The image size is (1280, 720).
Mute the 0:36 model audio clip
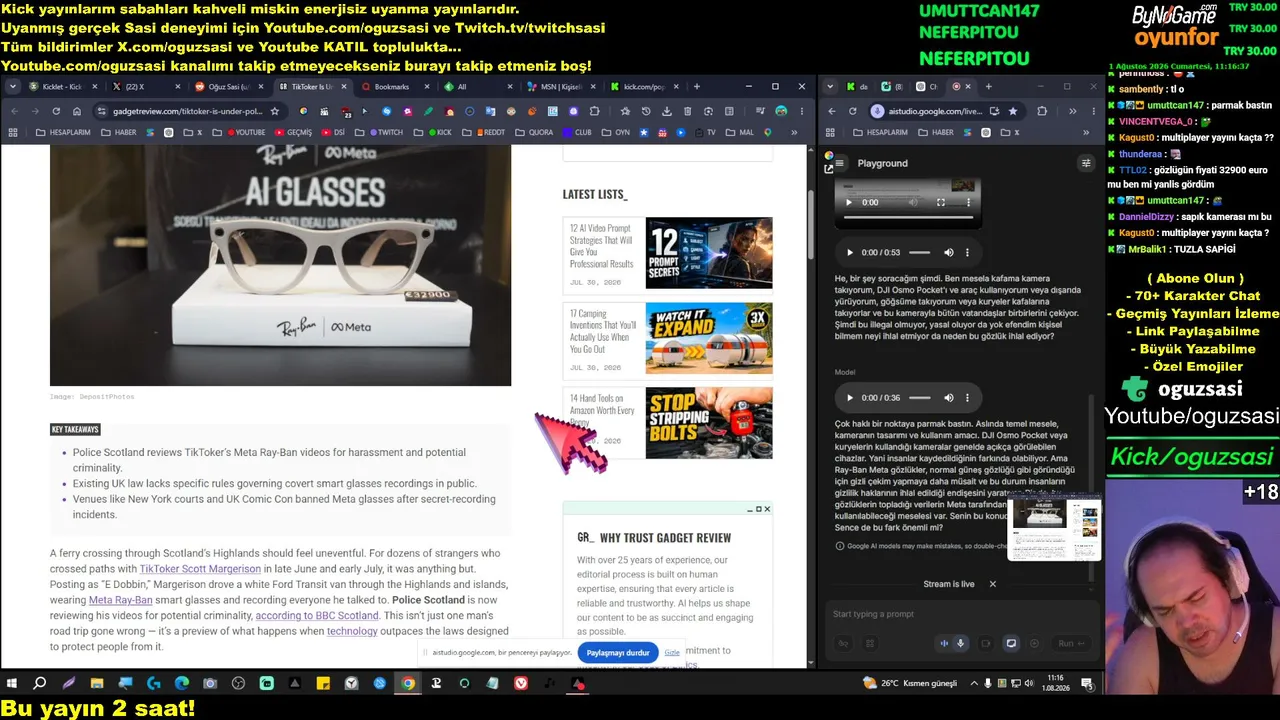coord(949,398)
